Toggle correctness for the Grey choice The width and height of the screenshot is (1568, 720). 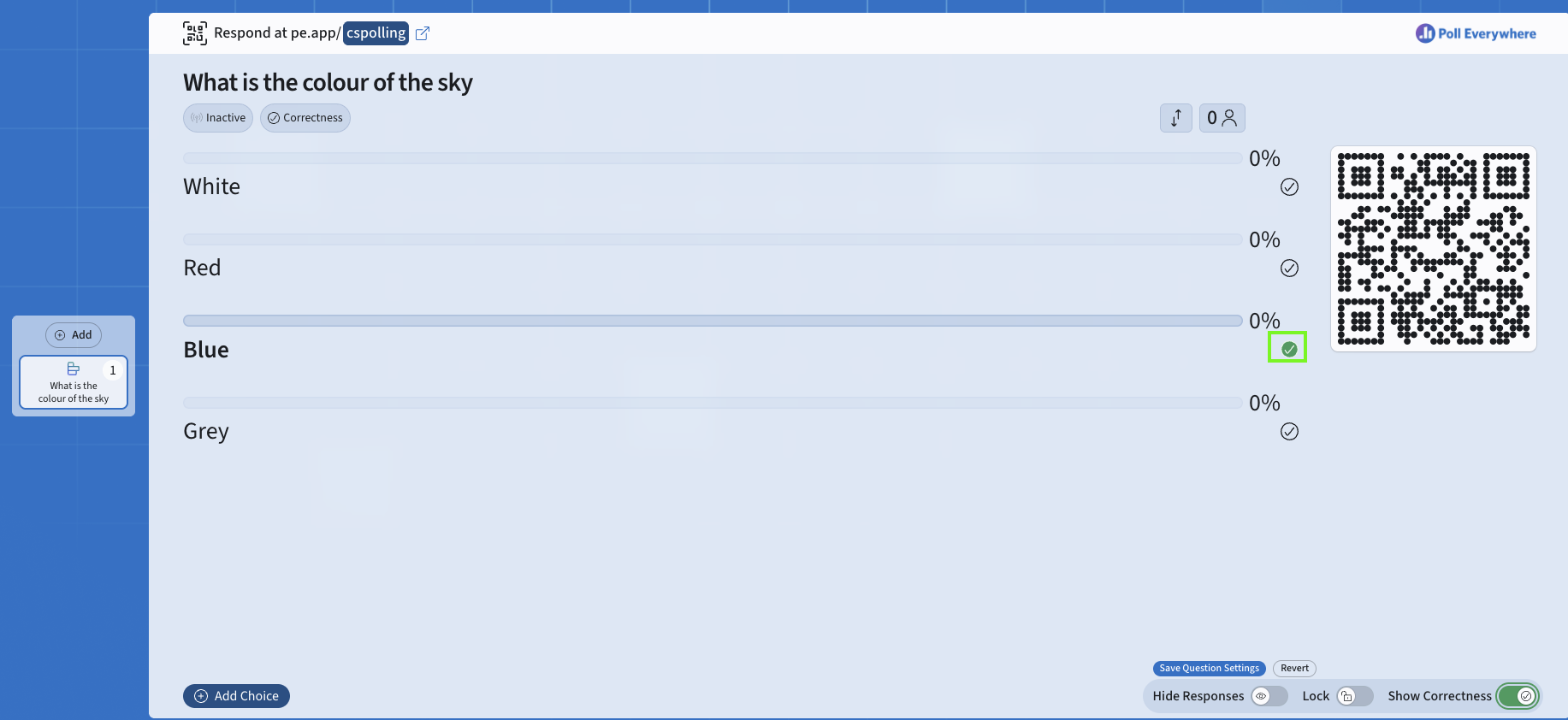1289,431
